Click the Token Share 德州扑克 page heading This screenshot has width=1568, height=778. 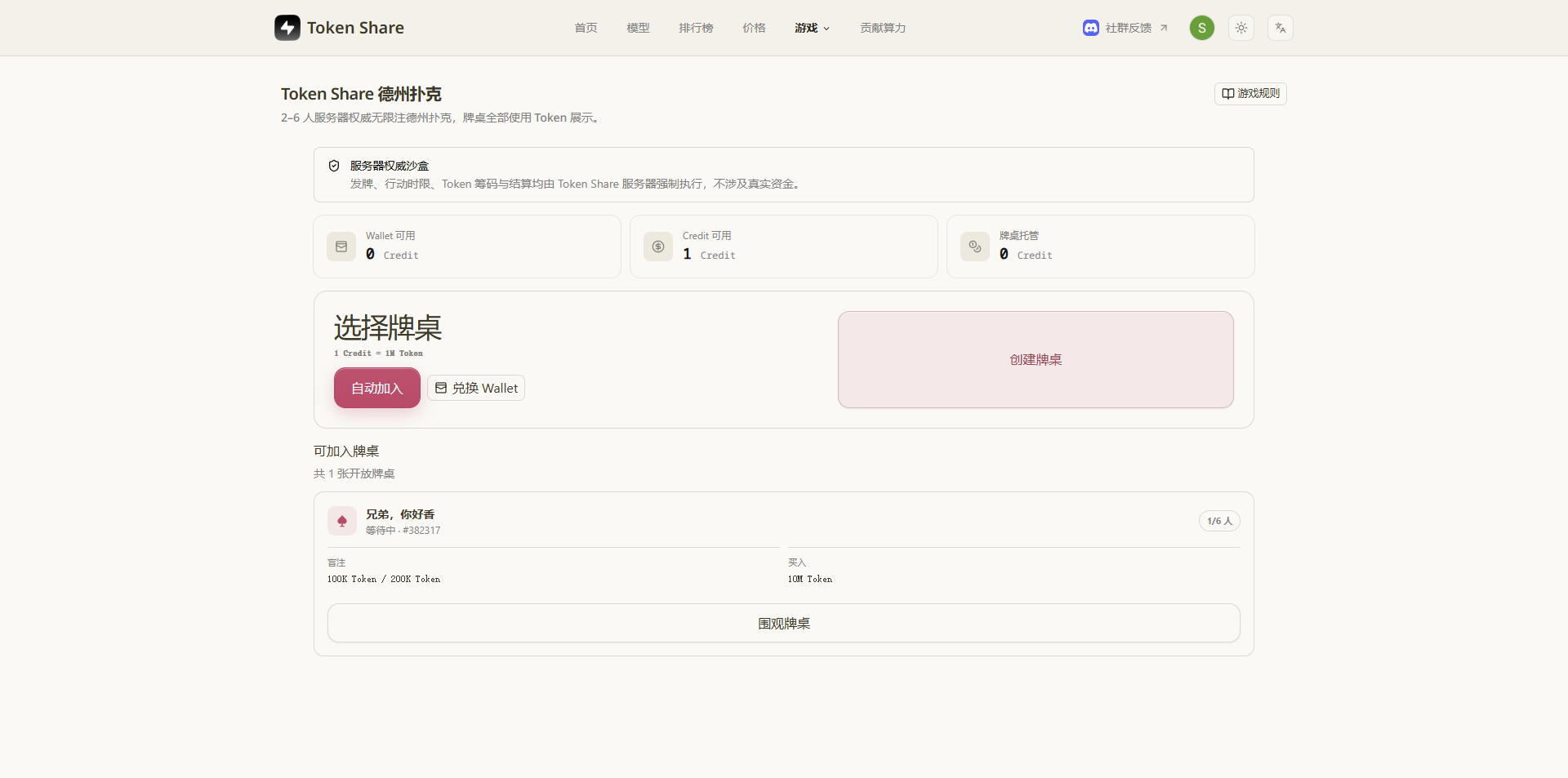(x=361, y=94)
